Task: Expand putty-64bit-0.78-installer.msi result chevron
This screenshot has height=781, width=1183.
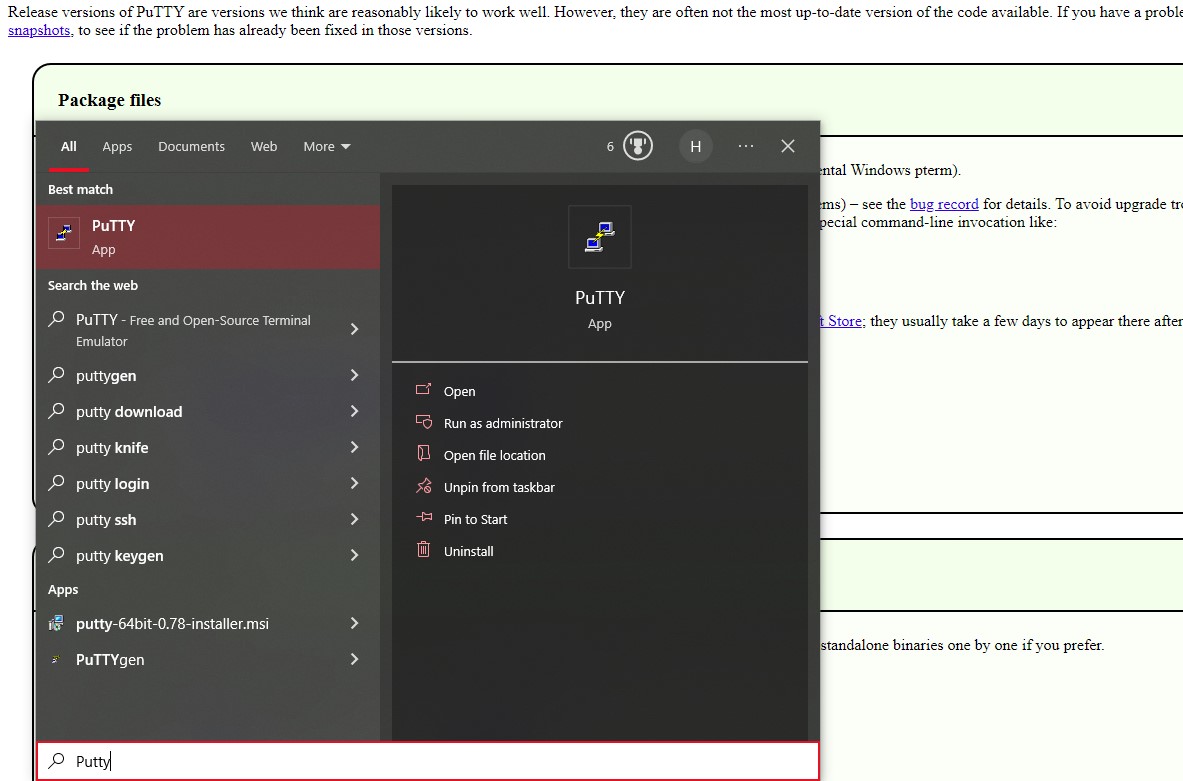Action: 354,624
